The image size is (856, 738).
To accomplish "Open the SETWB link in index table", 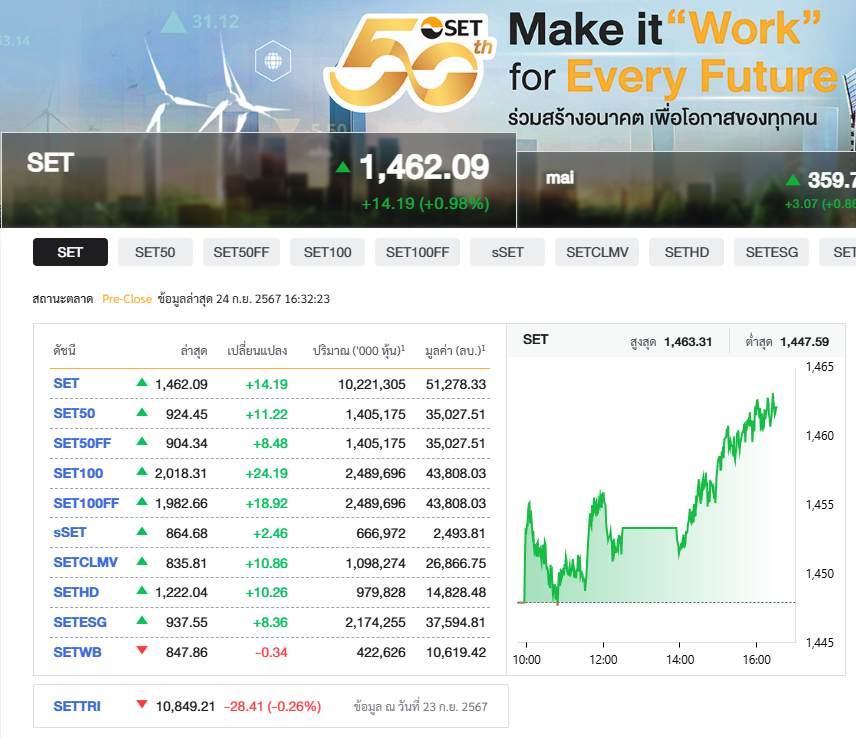I will [x=78, y=652].
